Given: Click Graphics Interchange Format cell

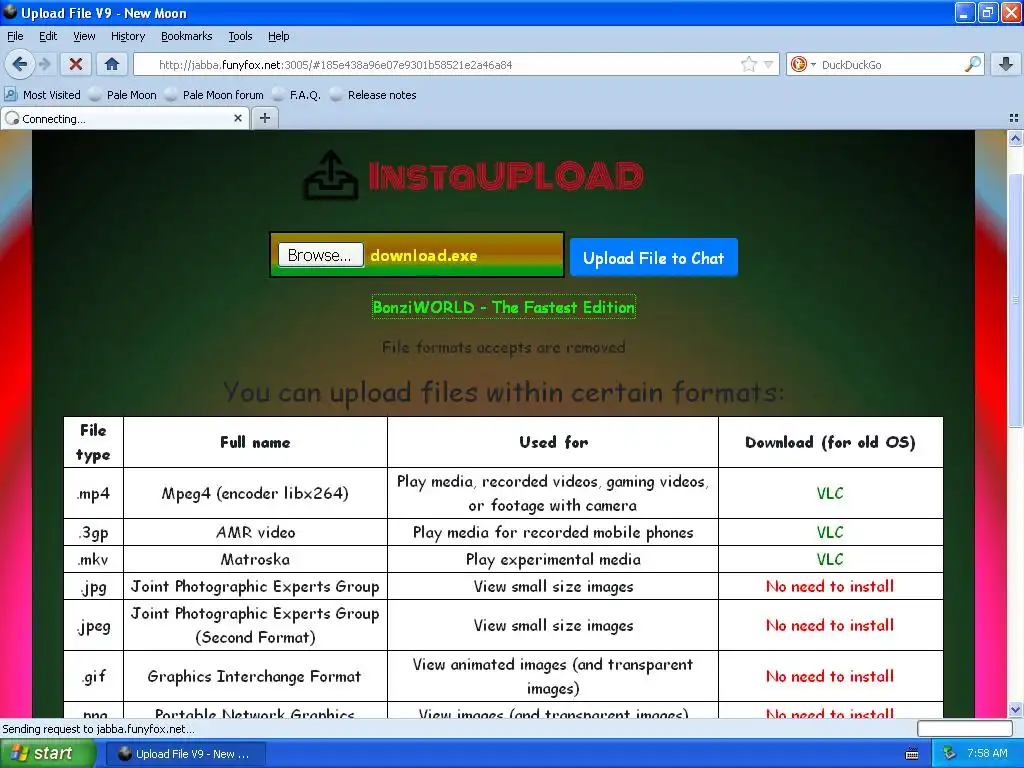Looking at the screenshot, I should coord(255,676).
